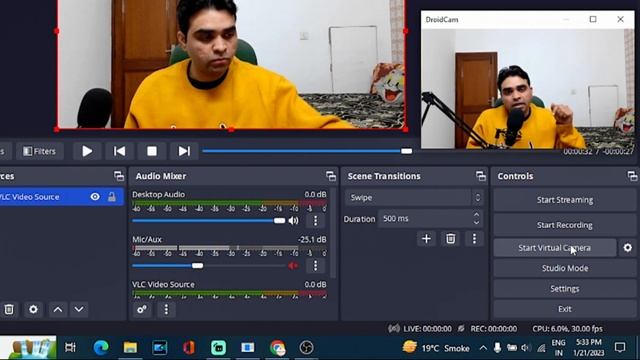Skip to next playlist item
The height and width of the screenshot is (360, 640).
(x=184, y=151)
